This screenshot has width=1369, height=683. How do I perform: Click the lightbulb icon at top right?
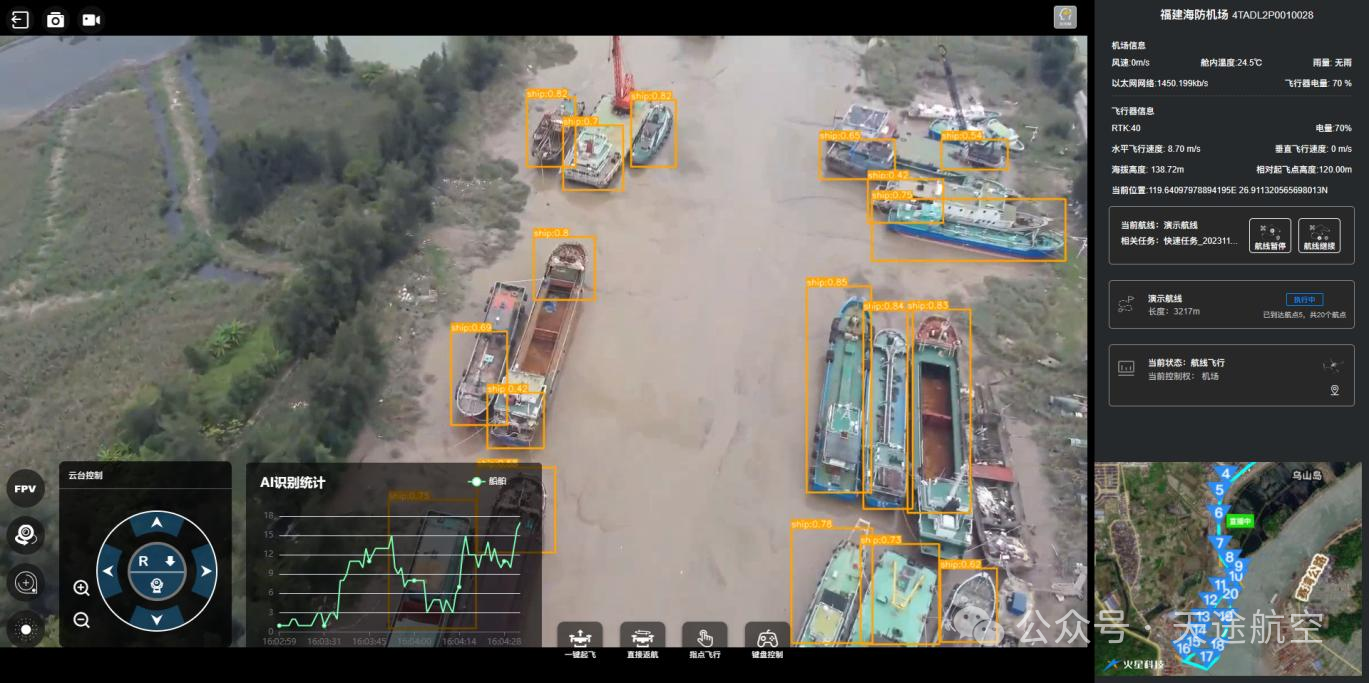pyautogui.click(x=1065, y=17)
